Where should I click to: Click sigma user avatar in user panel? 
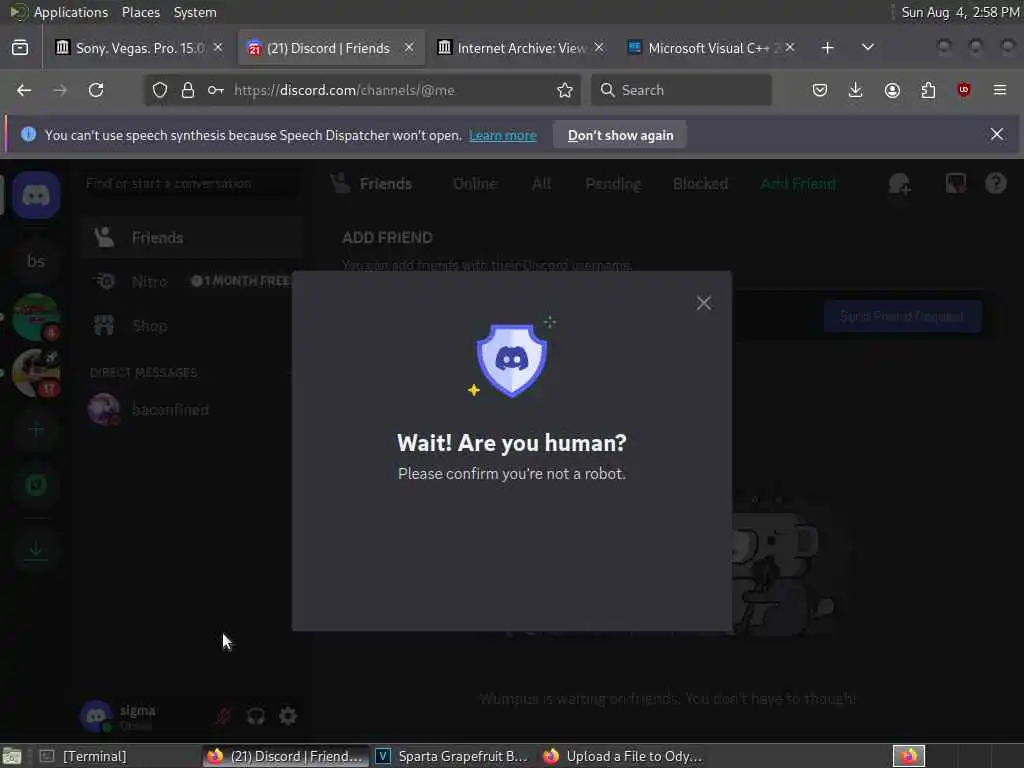coord(96,716)
